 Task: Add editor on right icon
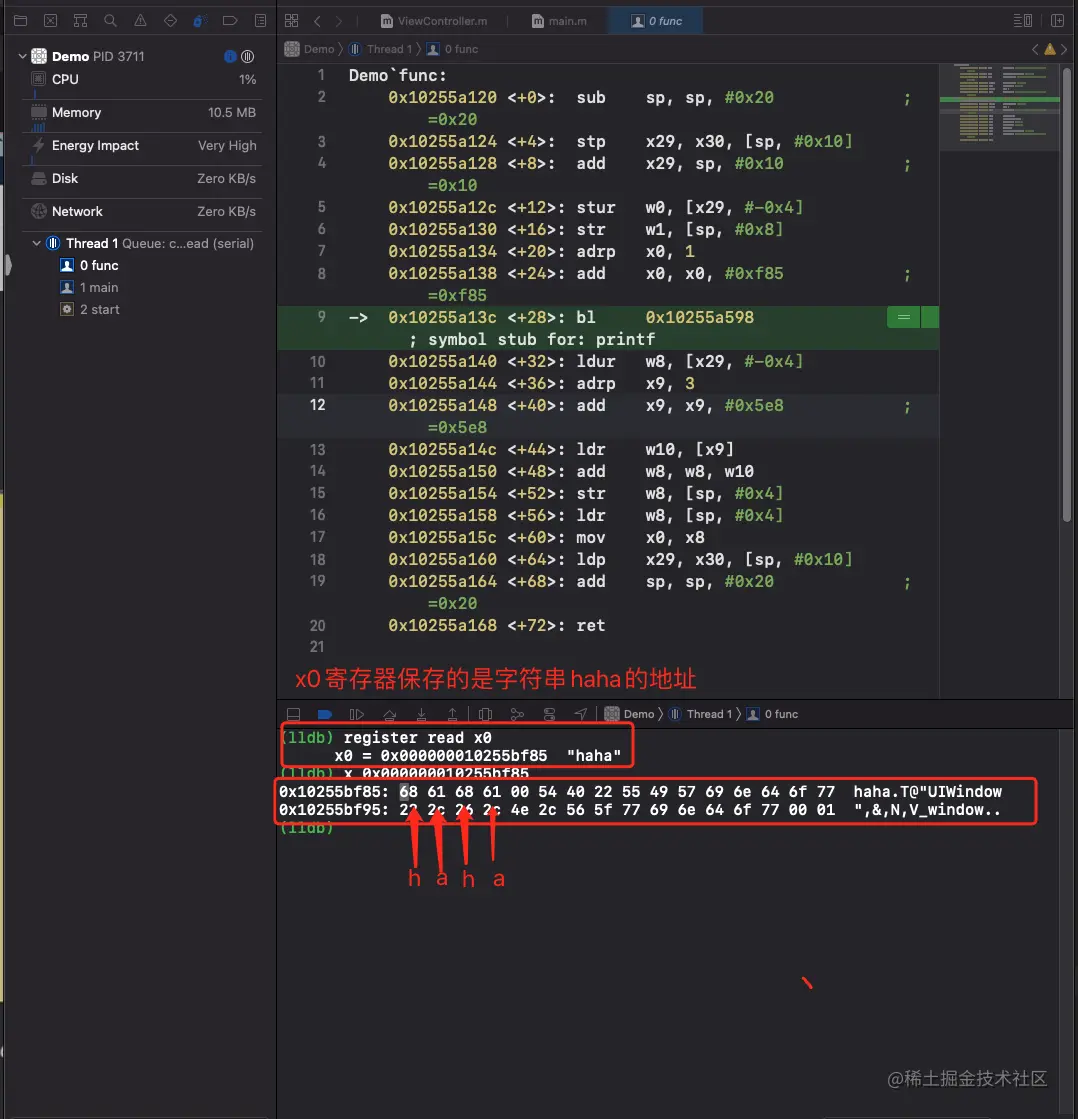click(x=1057, y=21)
